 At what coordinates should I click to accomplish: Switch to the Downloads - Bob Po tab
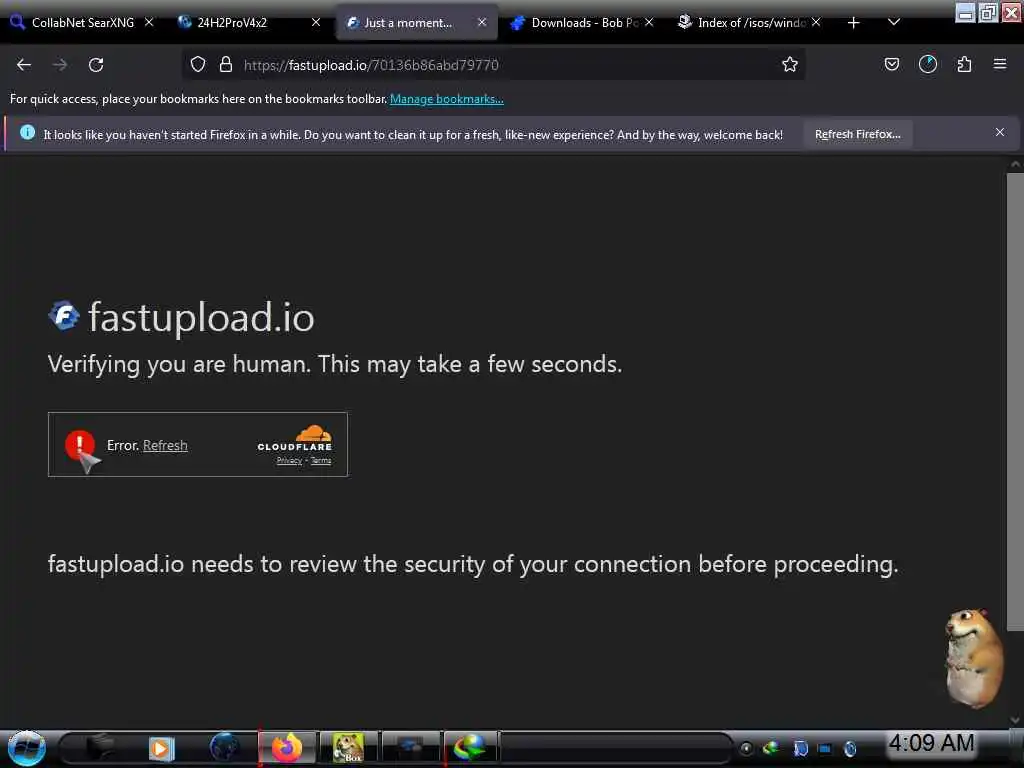583,23
